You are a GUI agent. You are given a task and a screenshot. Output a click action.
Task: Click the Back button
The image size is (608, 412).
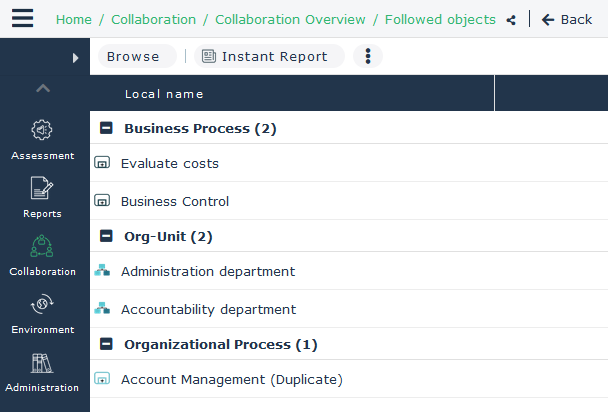click(x=567, y=19)
